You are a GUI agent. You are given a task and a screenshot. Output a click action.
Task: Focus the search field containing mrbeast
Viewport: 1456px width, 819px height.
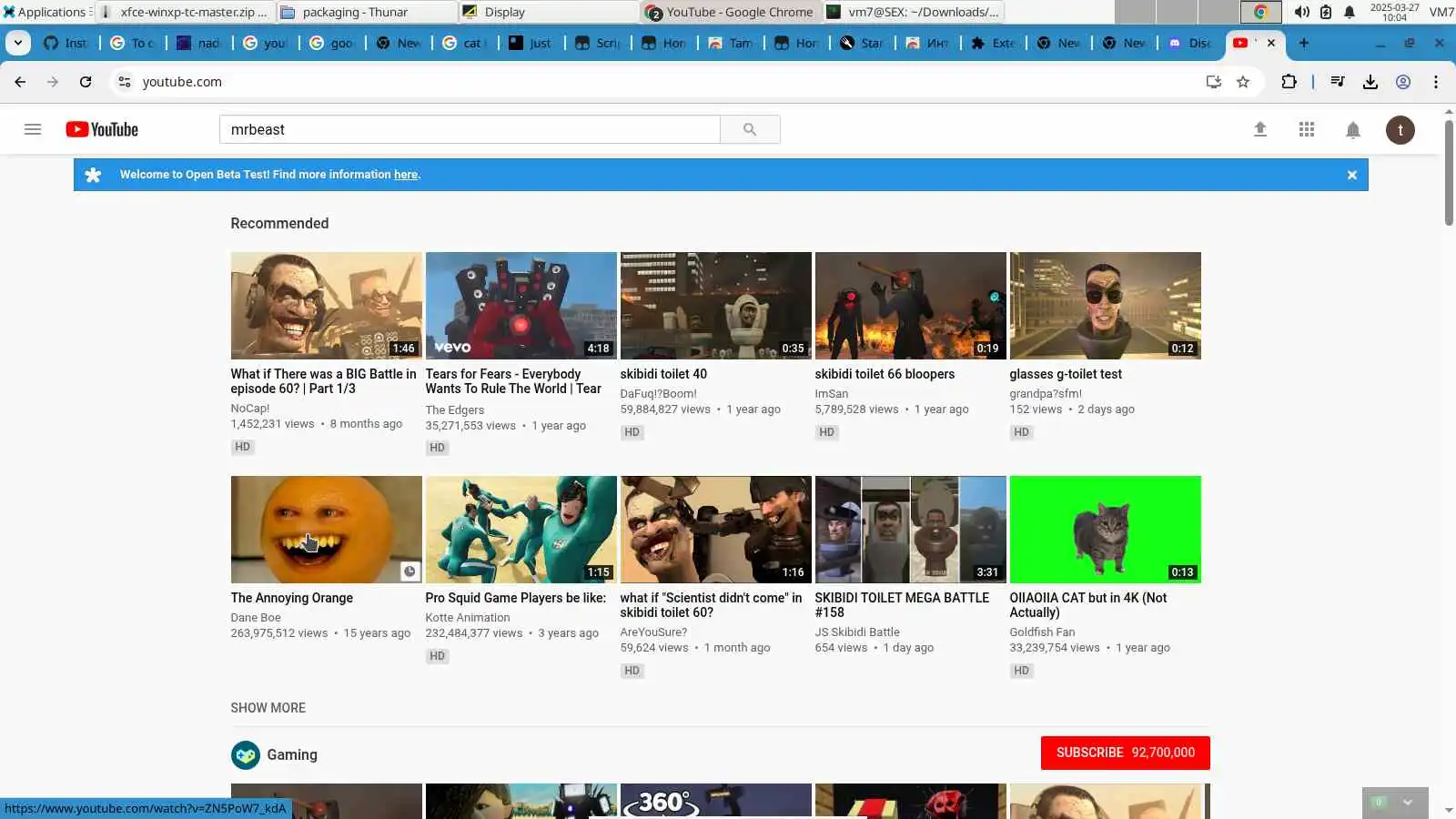click(x=470, y=129)
